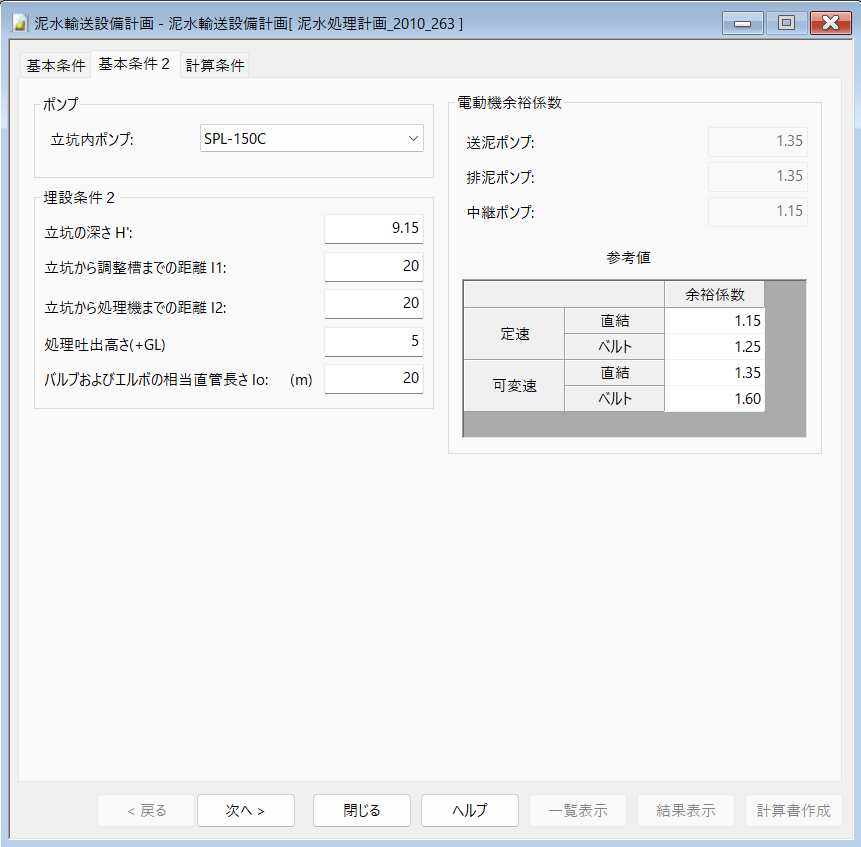
Task: Click the 定速 ベルト value 1.25 cell
Action: coord(714,347)
